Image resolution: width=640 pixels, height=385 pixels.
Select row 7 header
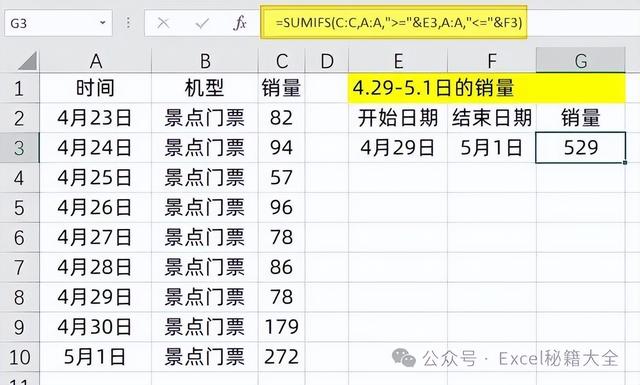[20, 267]
